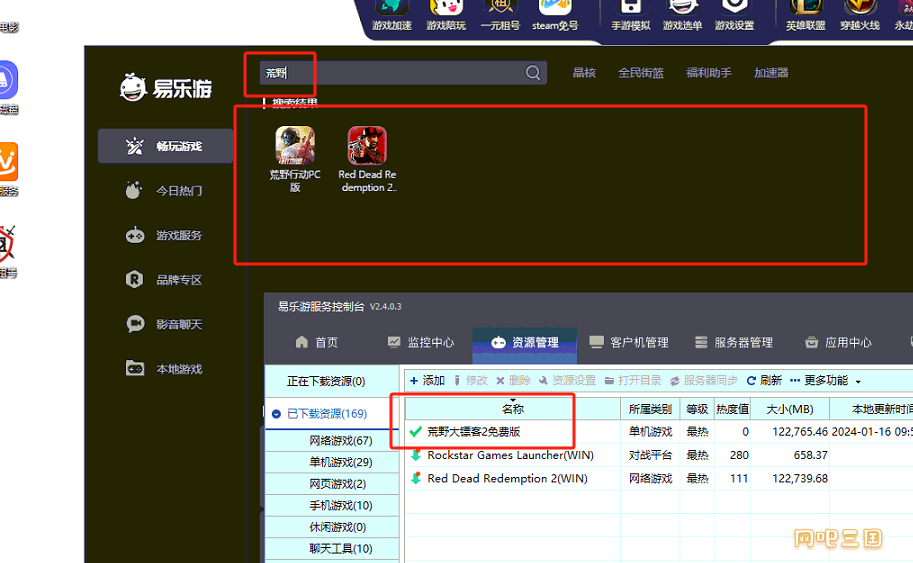Switch to 监控中心 tab
Screen dimensions: 913x563
point(420,342)
